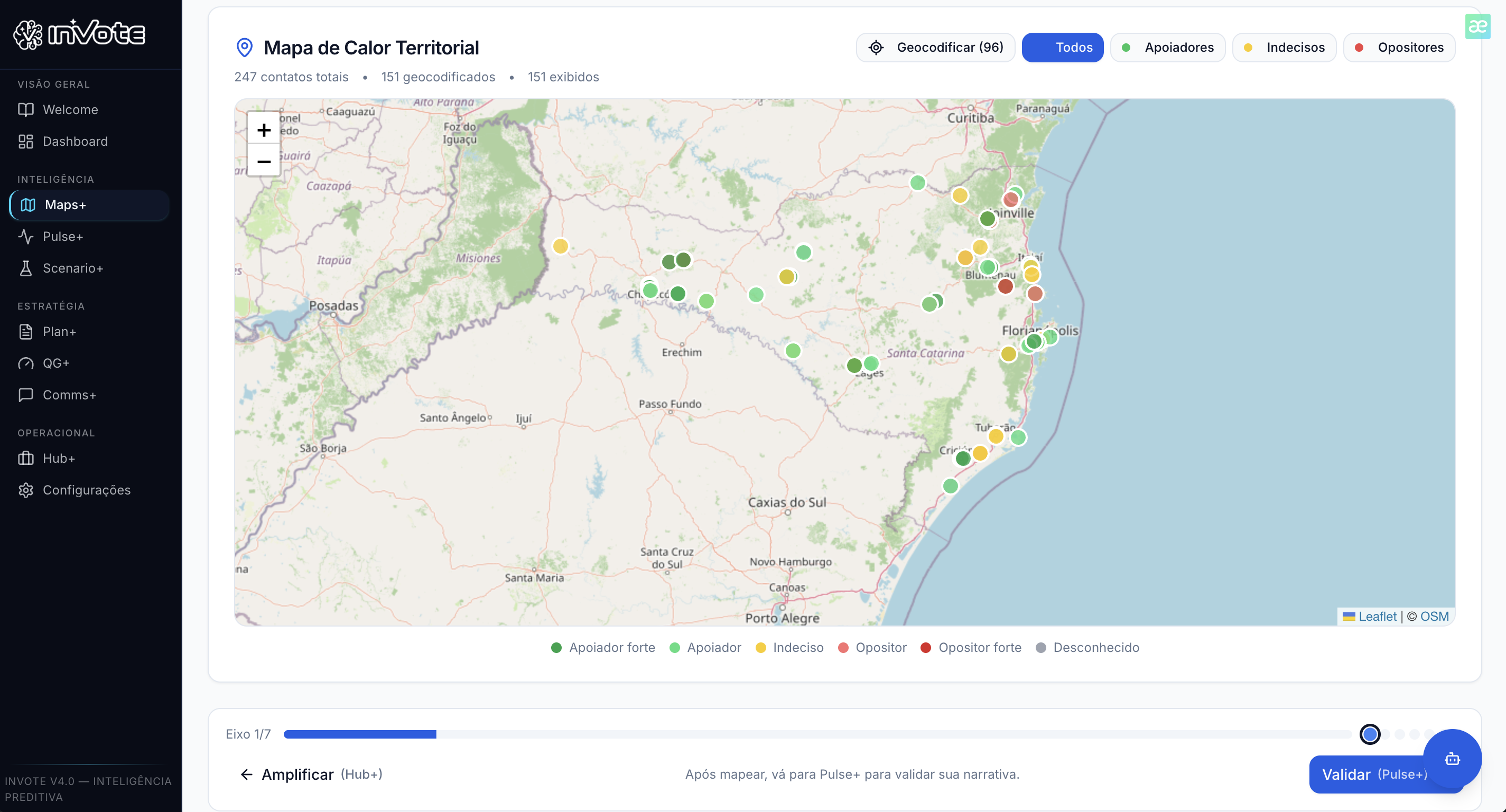
Task: Zoom out on the map
Action: click(264, 161)
